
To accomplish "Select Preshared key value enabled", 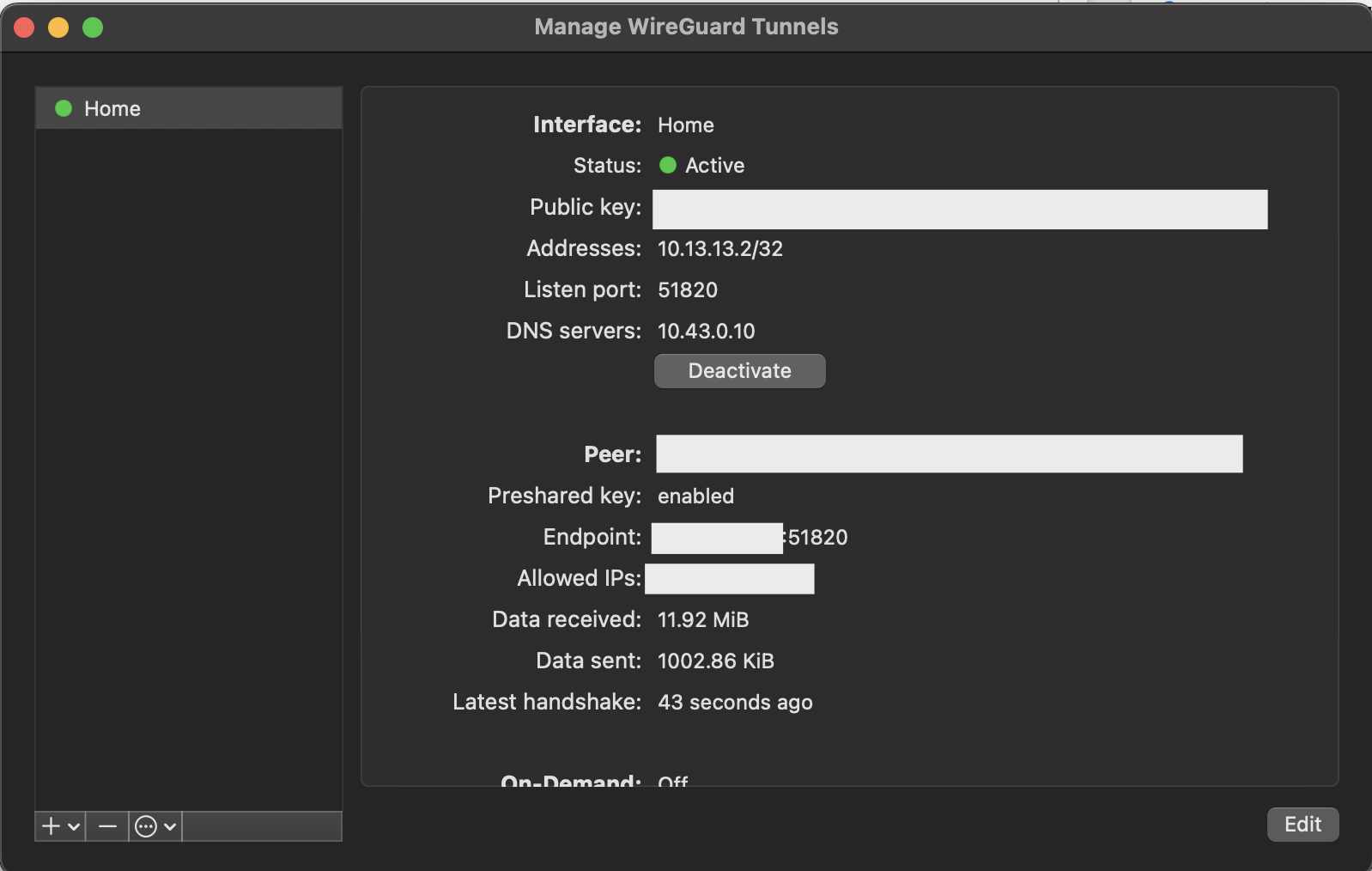I will (x=696, y=496).
